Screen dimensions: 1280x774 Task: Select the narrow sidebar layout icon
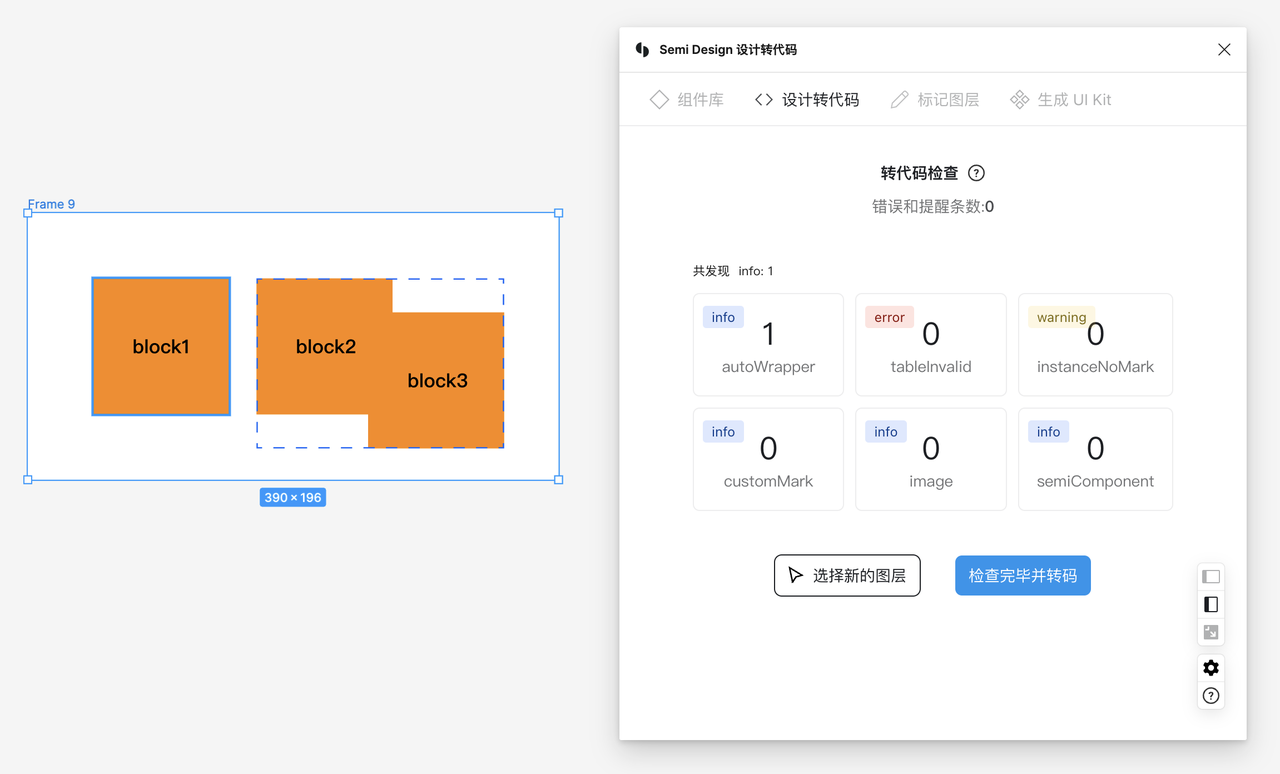(x=1211, y=604)
